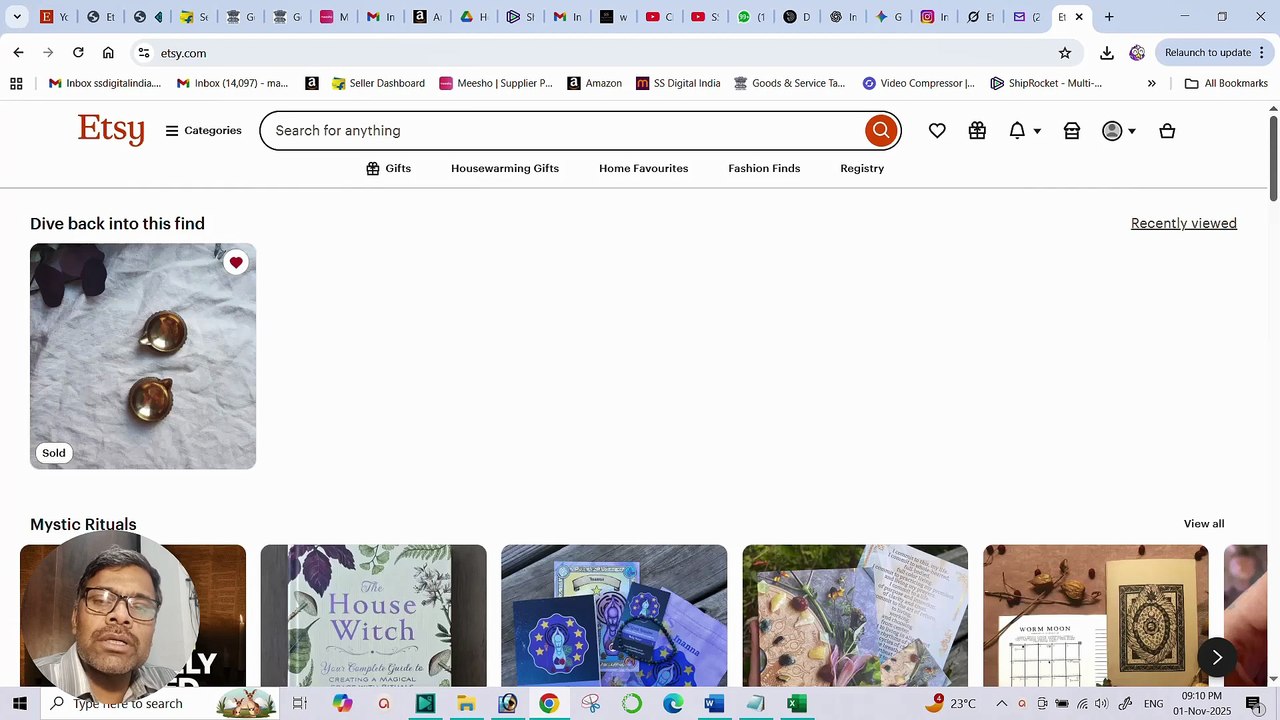Viewport: 1280px width, 720px height.
Task: Click the Recently viewed link
Action: (x=1184, y=223)
